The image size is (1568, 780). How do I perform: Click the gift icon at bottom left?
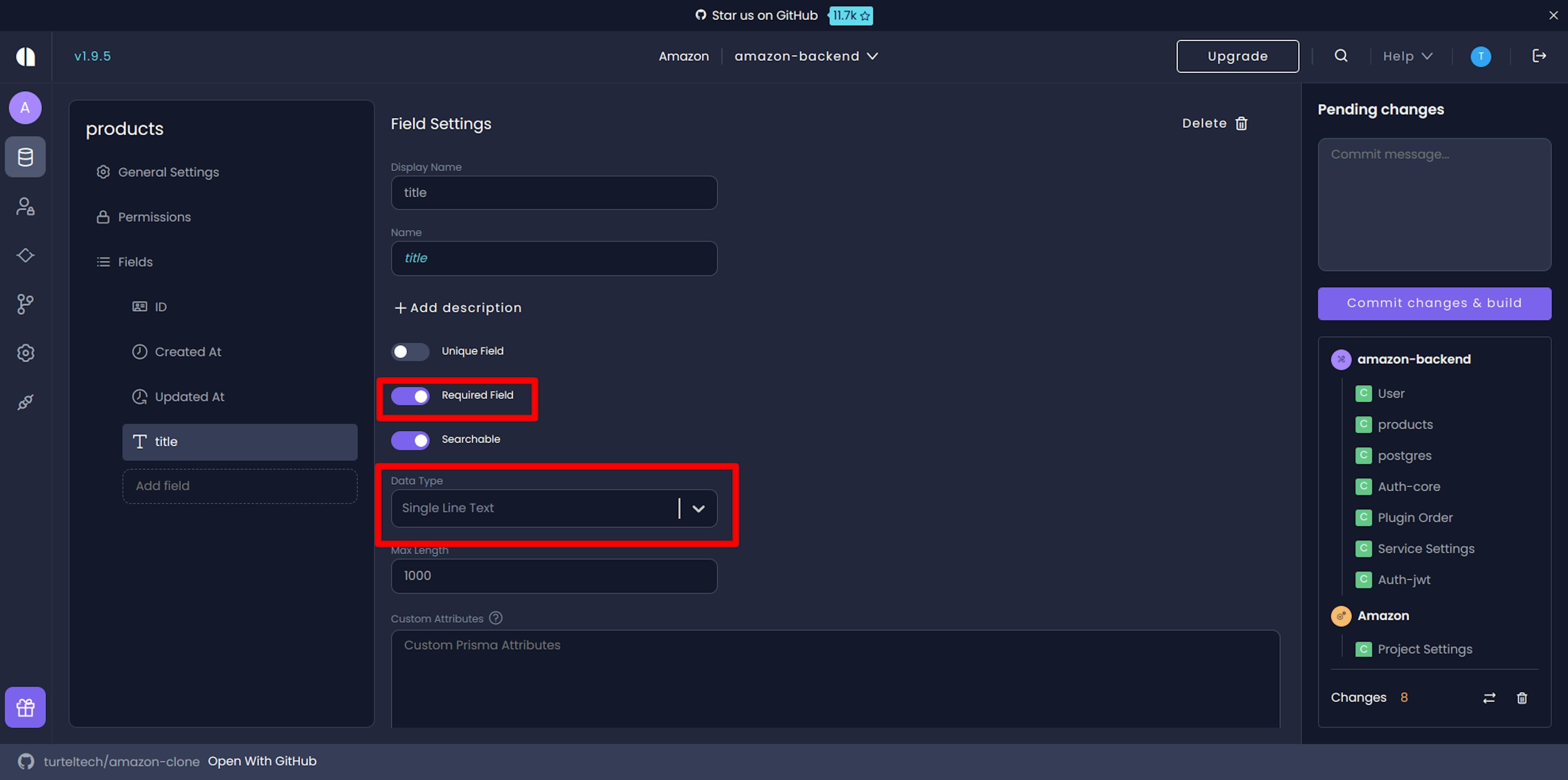[x=25, y=708]
